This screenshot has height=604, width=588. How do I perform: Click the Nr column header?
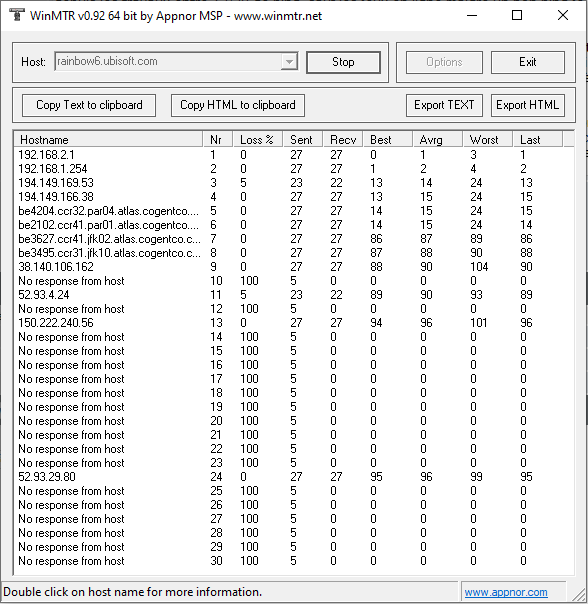pyautogui.click(x=218, y=139)
